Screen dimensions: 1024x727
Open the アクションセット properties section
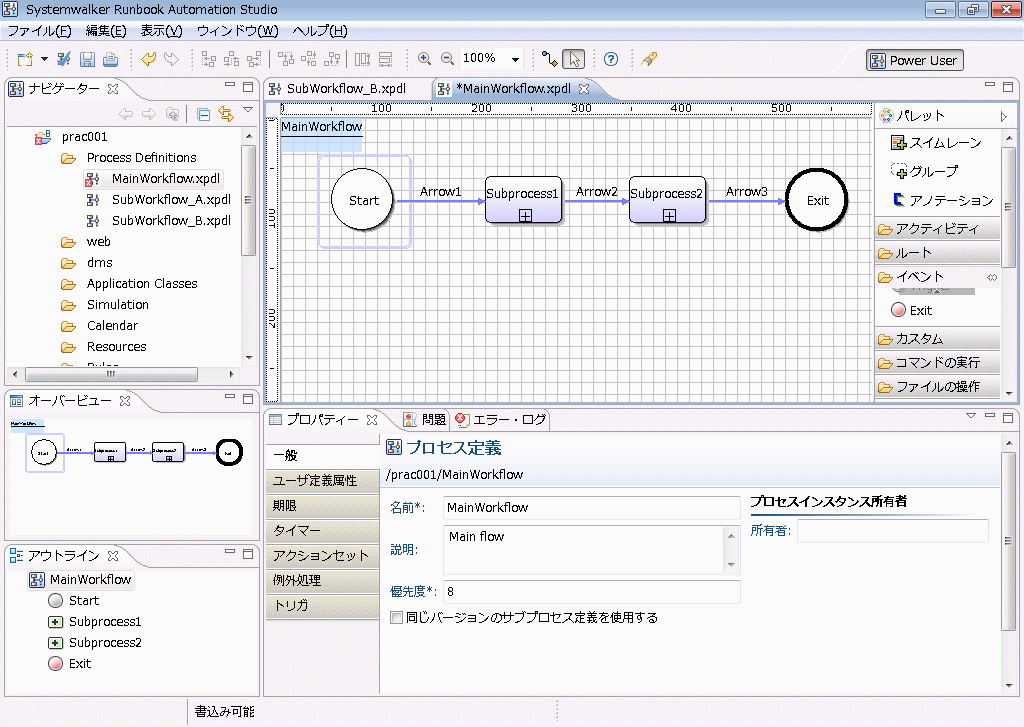tap(322, 555)
